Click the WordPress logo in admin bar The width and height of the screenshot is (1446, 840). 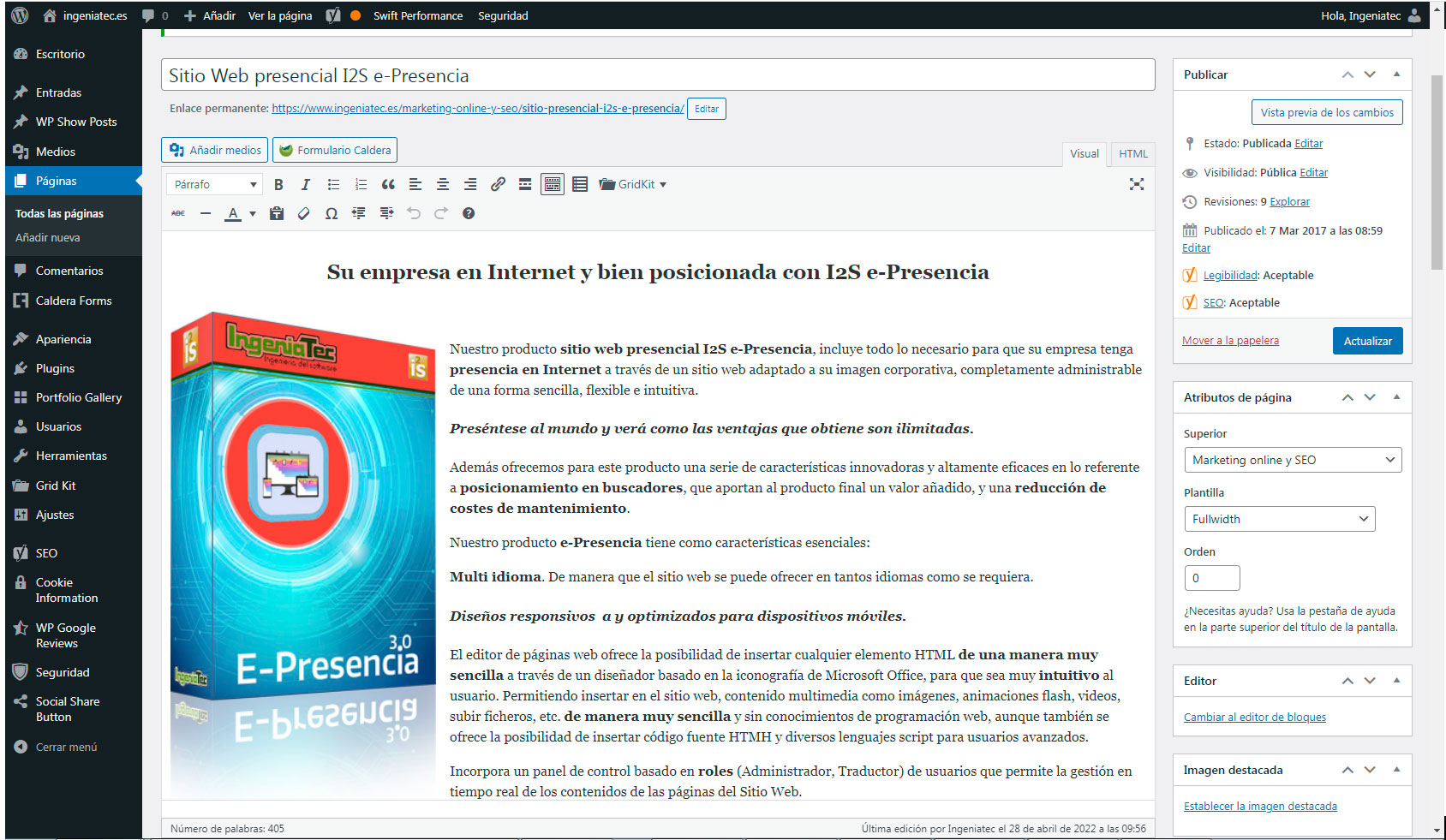click(20, 15)
